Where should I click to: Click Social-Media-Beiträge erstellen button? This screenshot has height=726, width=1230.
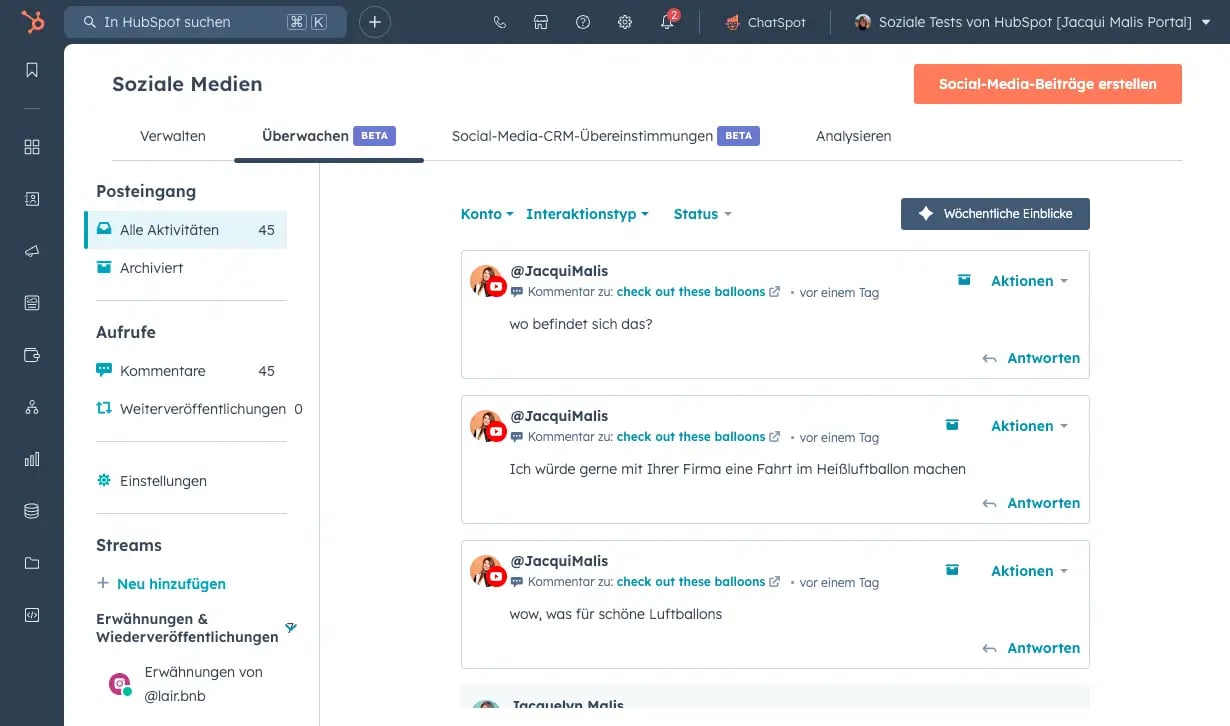1047,84
